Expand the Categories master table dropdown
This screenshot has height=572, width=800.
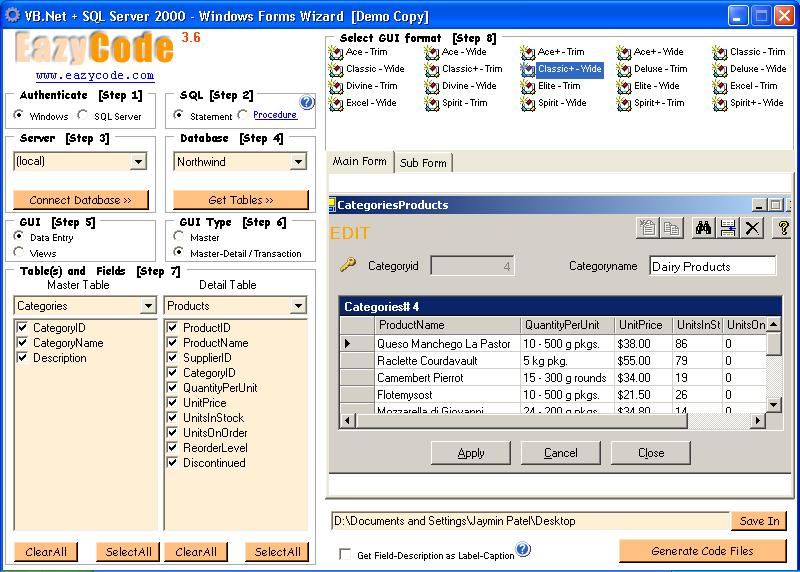click(148, 306)
